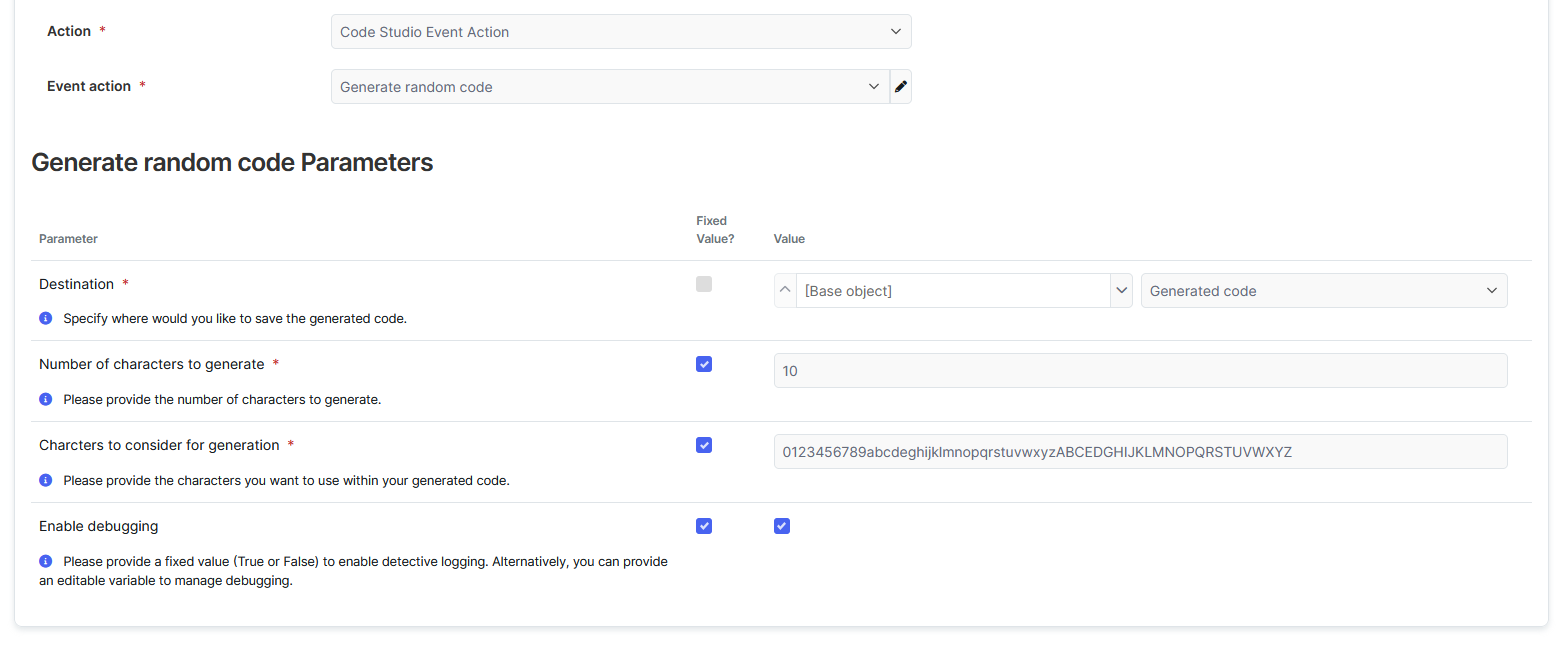Uncheck Fixed Value for Number of characters

[704, 364]
